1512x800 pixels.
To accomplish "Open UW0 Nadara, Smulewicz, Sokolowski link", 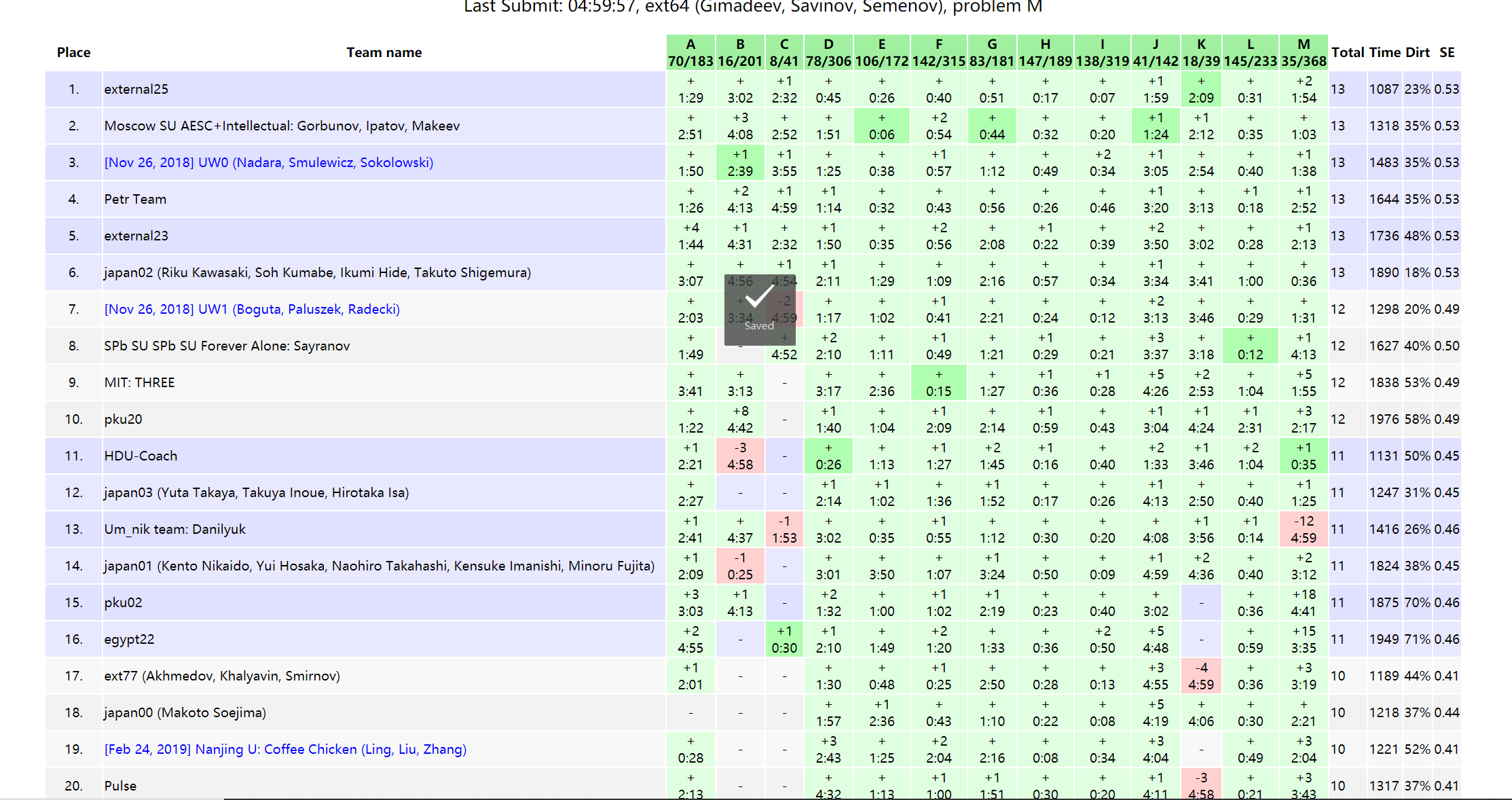I will 269,162.
